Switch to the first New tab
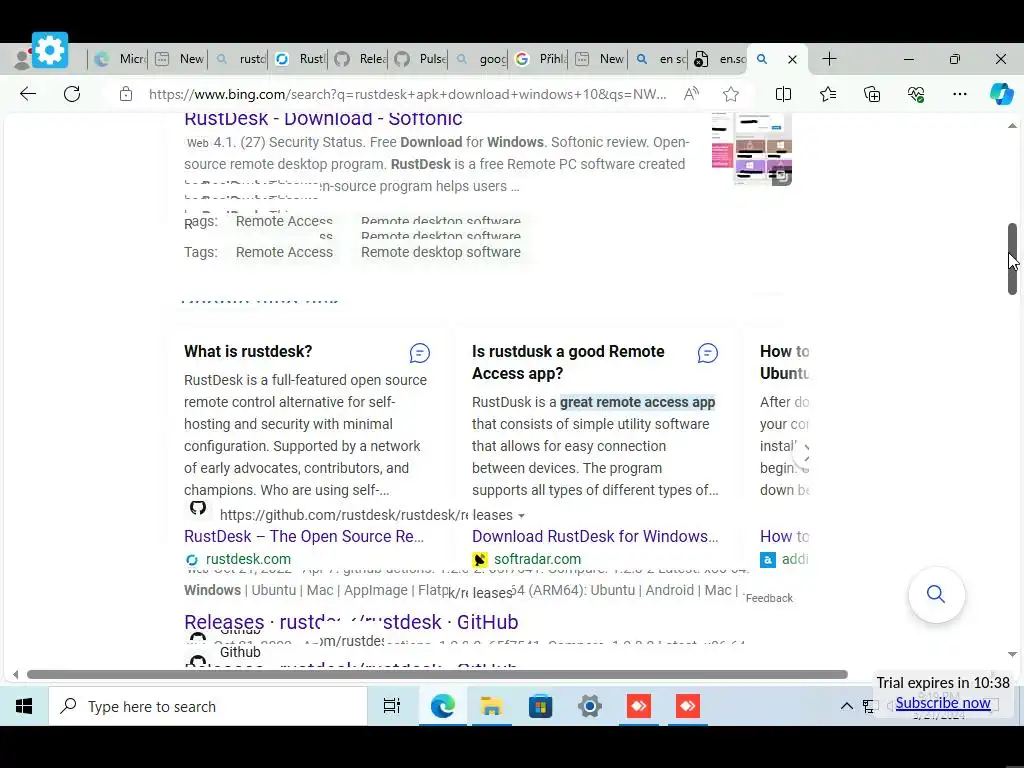Image resolution: width=1024 pixels, height=768 pixels. (x=180, y=59)
